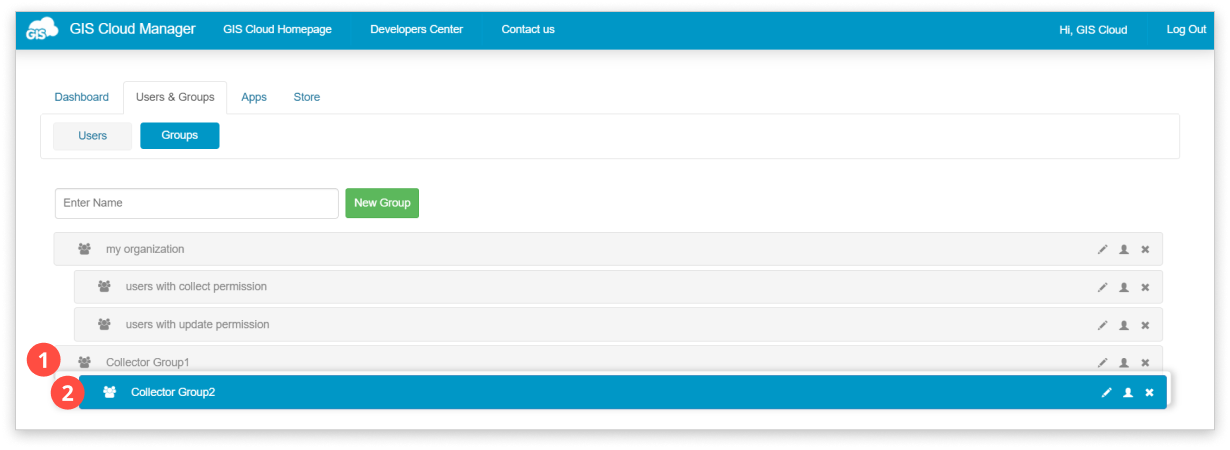This screenshot has width=1230, height=450.
Task: Click group icon of Collector Group2
Action: coord(109,392)
